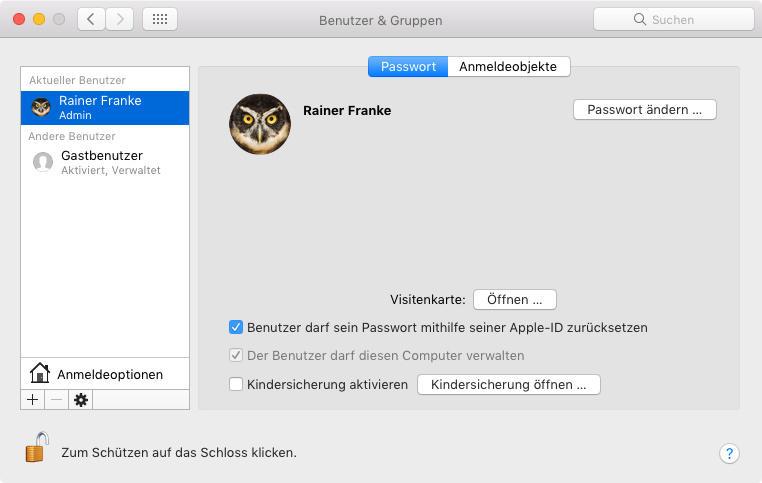Click magnifier icon in the Suchen field

pos(640,19)
